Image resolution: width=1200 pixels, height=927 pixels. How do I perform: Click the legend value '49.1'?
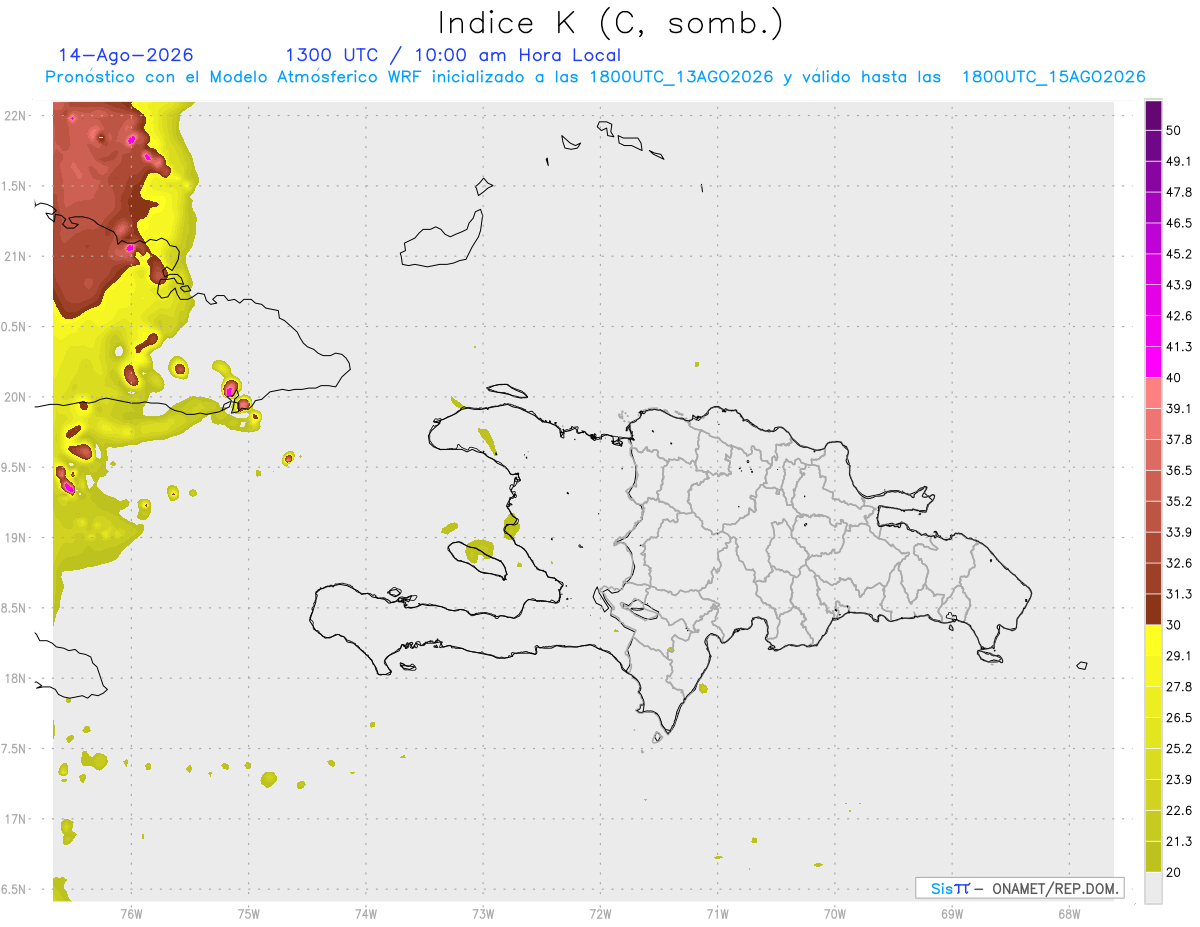coord(1179,161)
